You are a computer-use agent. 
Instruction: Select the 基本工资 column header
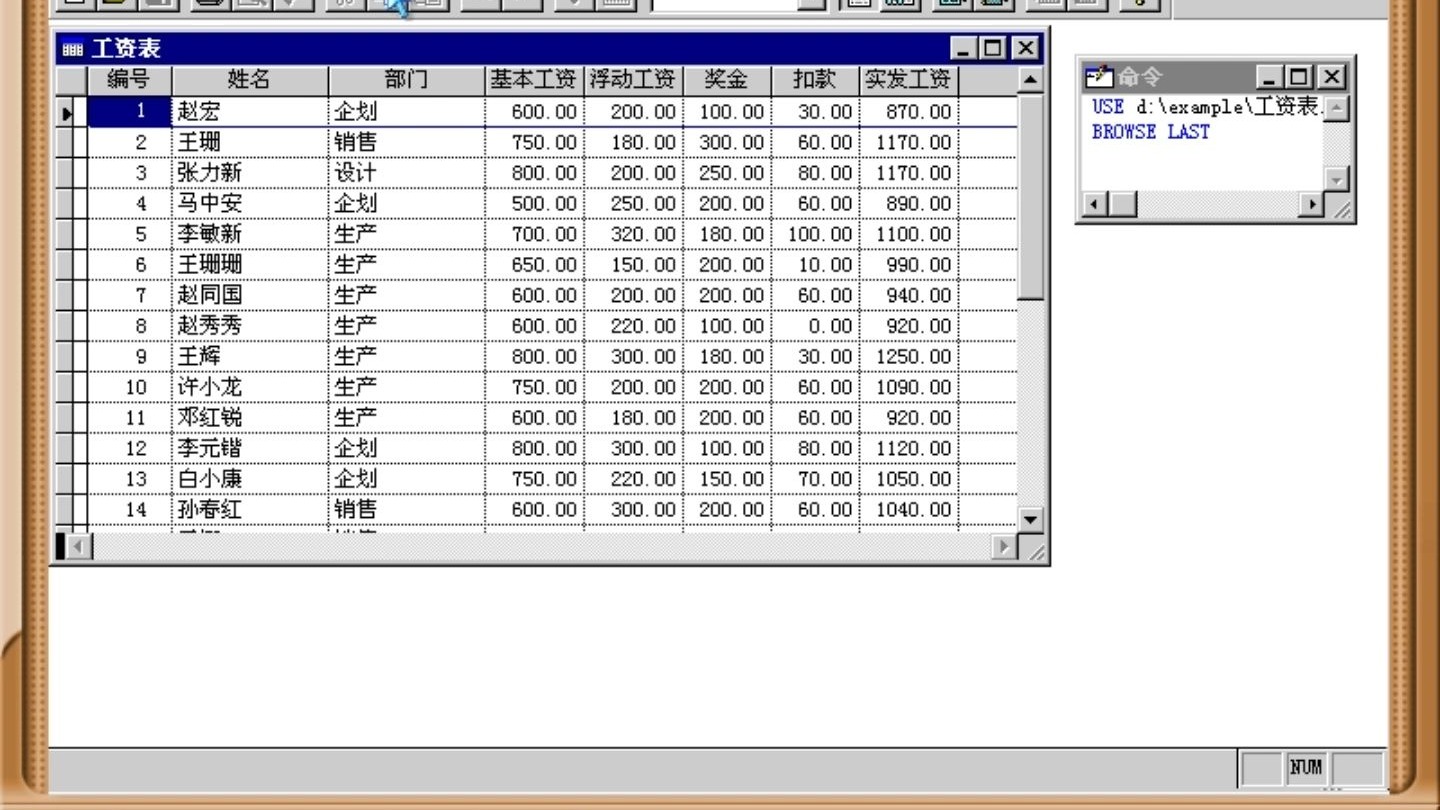click(533, 79)
